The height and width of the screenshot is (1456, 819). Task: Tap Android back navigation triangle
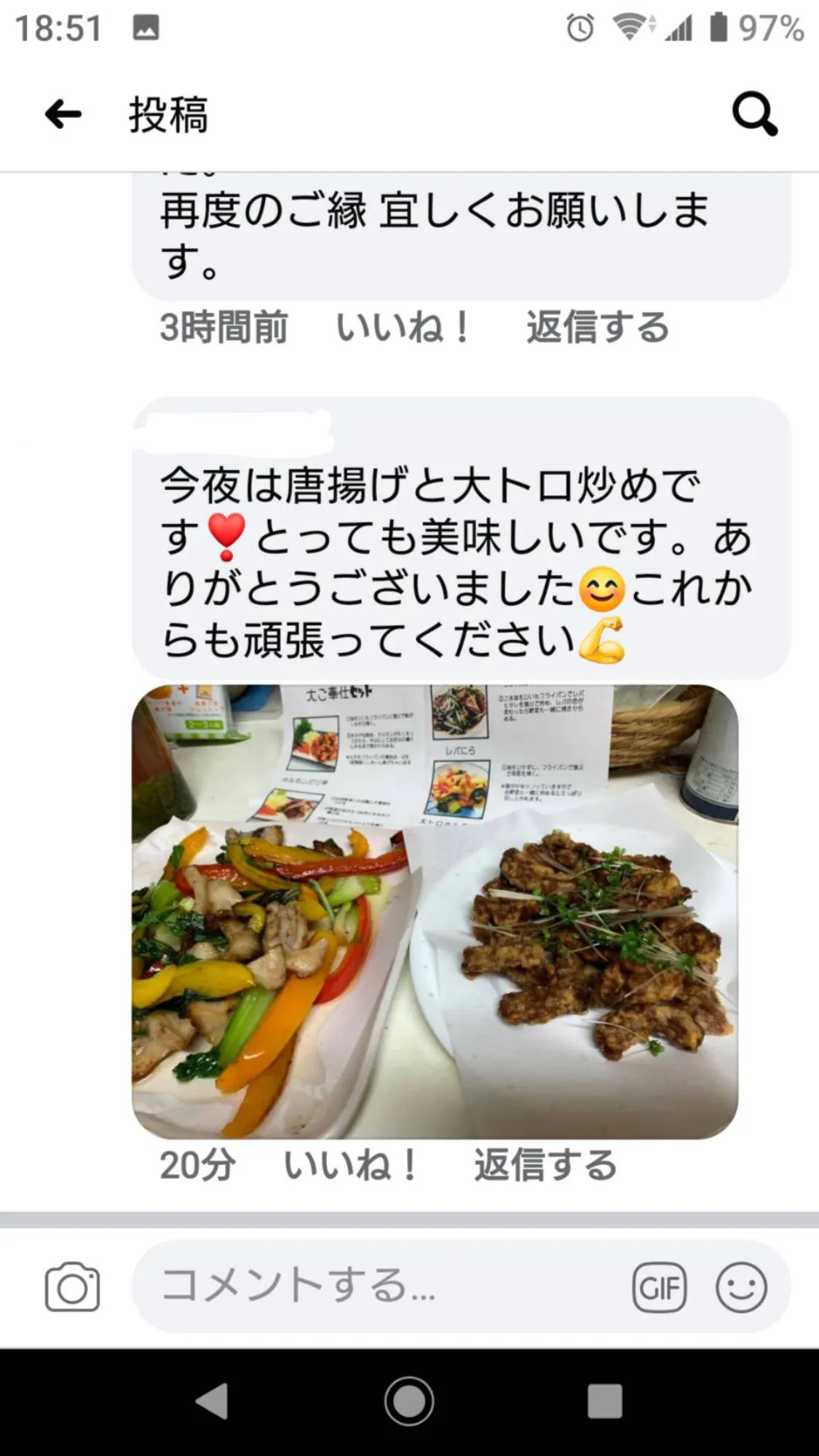212,1401
